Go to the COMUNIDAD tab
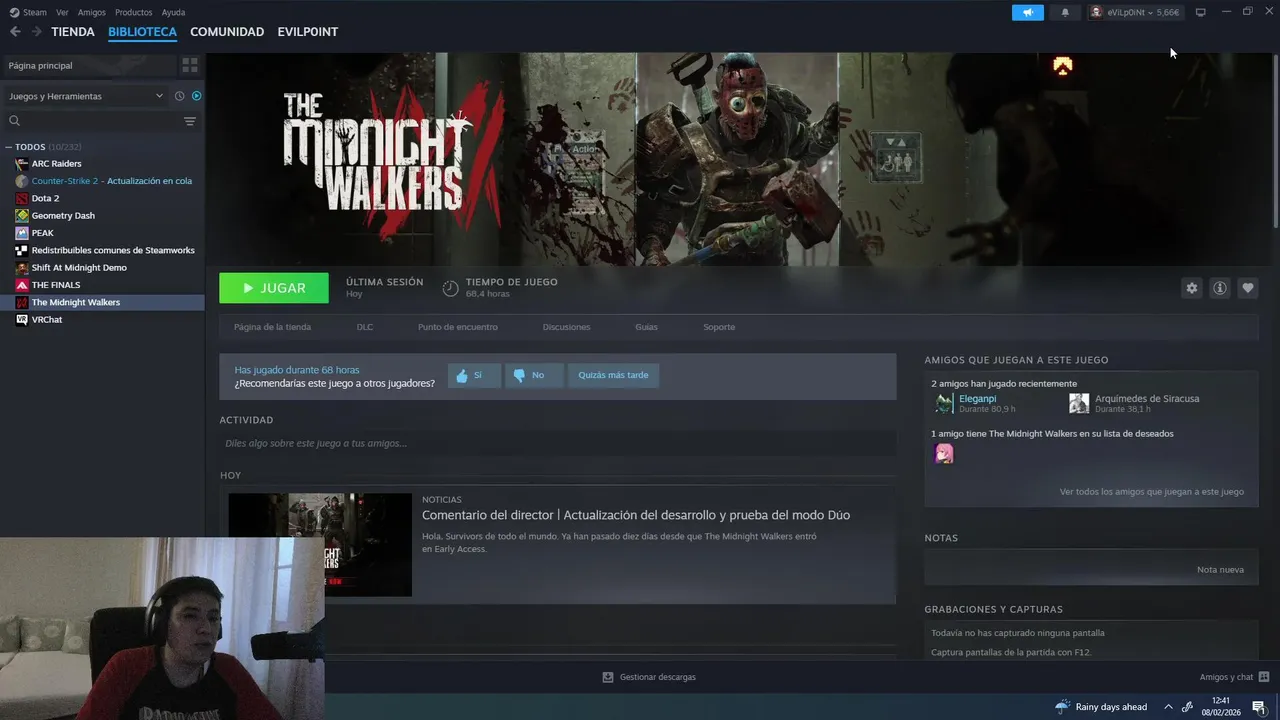Viewport: 1280px width, 720px height. pyautogui.click(x=227, y=32)
